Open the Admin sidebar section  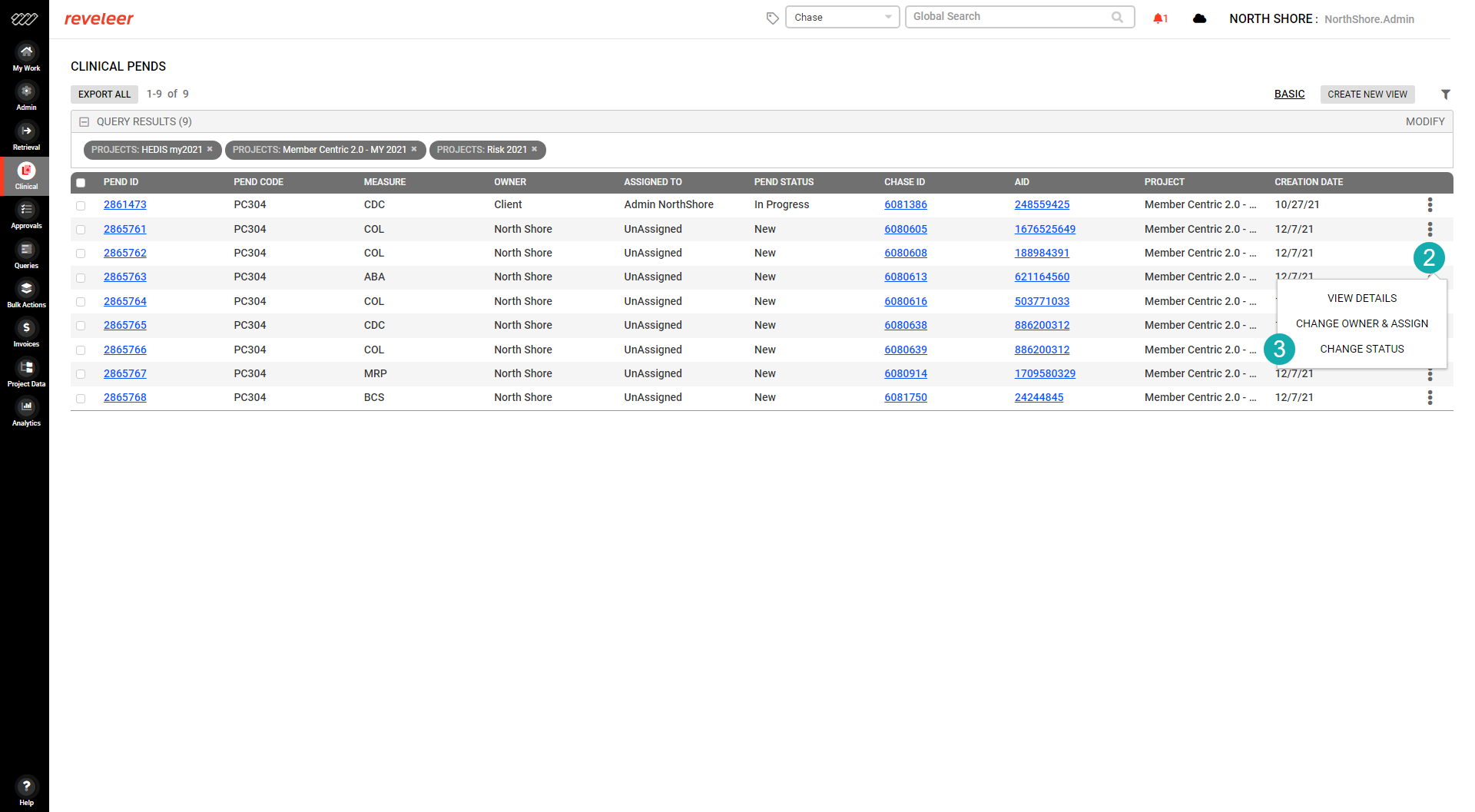point(26,97)
